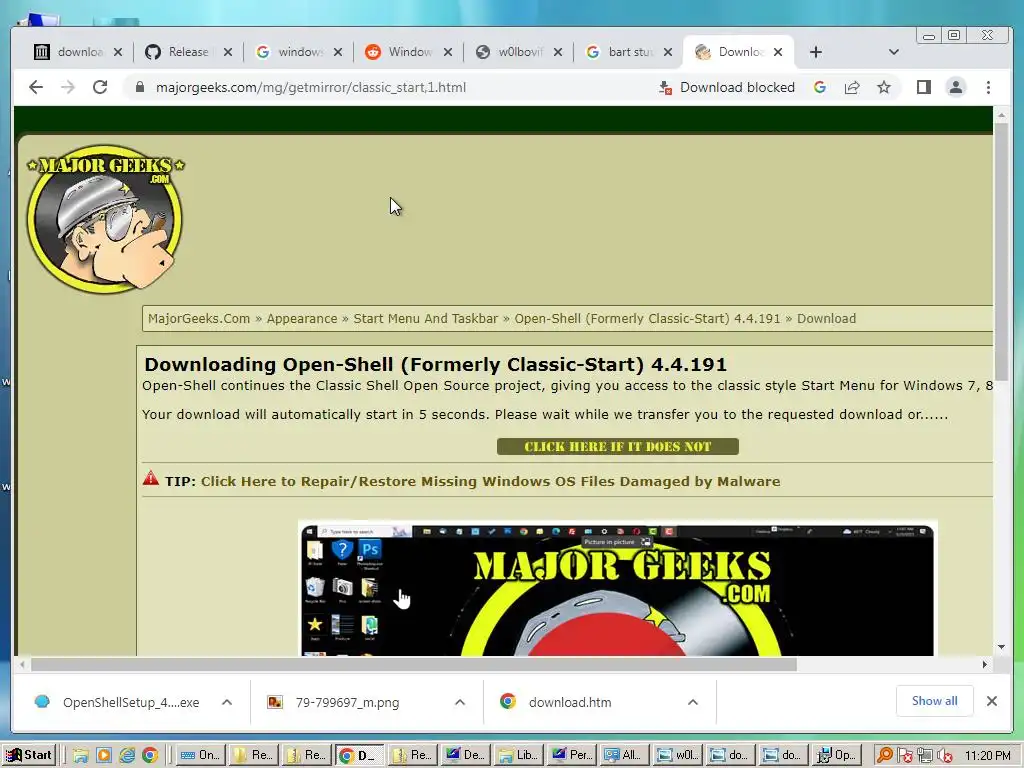The width and height of the screenshot is (1024, 768).
Task: Open Start Menu And Taskbar breadcrumb
Action: [426, 319]
